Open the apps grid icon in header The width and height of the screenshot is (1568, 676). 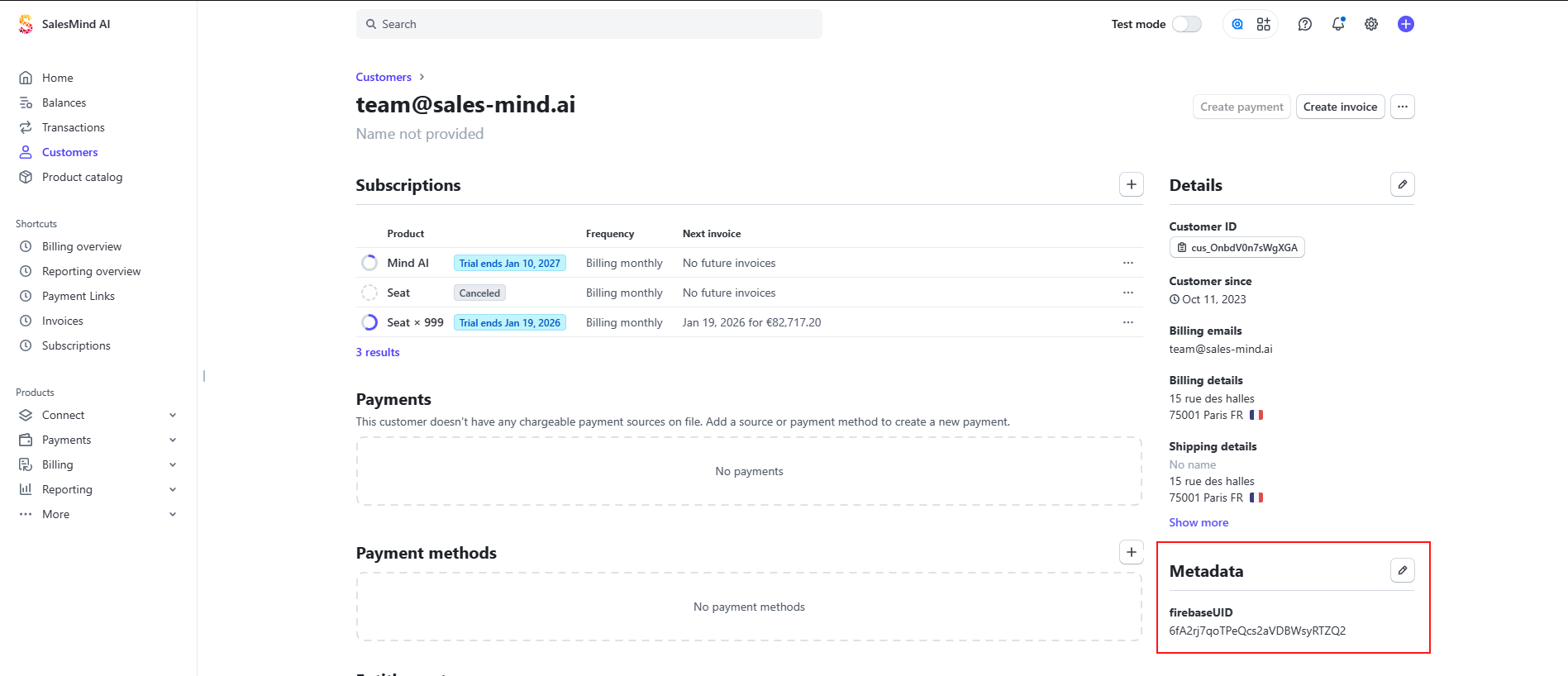coord(1263,24)
